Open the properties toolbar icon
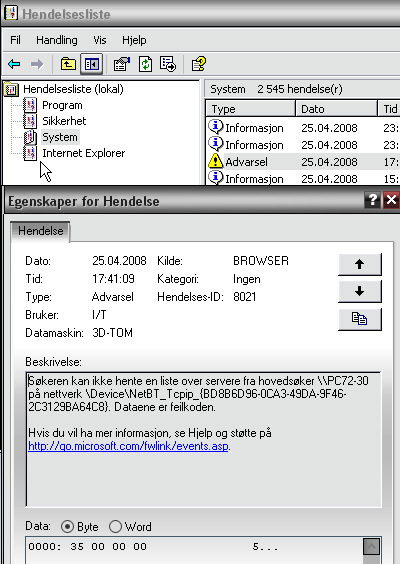The image size is (400, 564). (122, 64)
